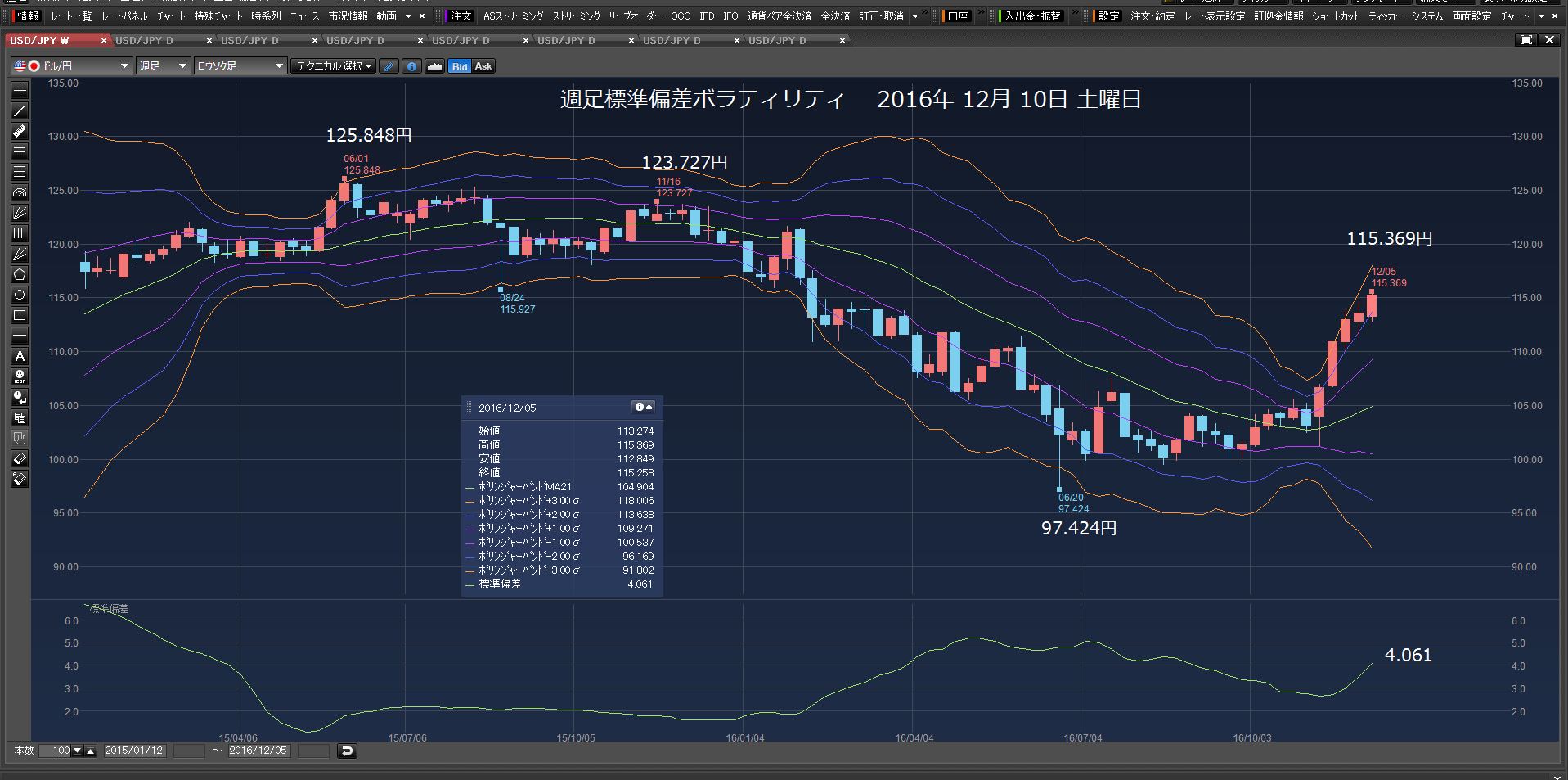Viewport: 1568px width, 780px height.
Task: Click the area chart style icon
Action: click(435, 66)
